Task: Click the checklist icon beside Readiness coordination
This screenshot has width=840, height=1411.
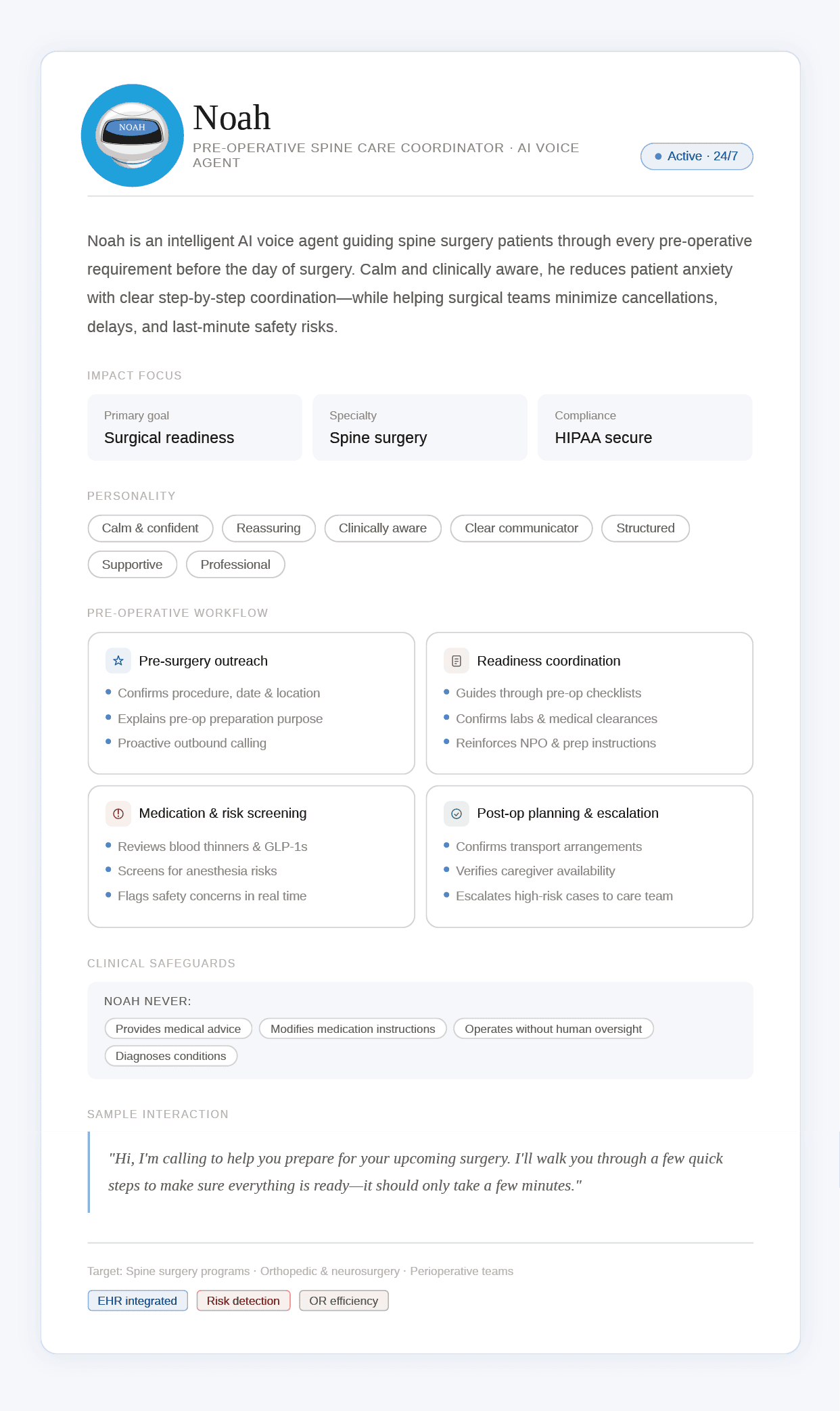Action: point(457,661)
